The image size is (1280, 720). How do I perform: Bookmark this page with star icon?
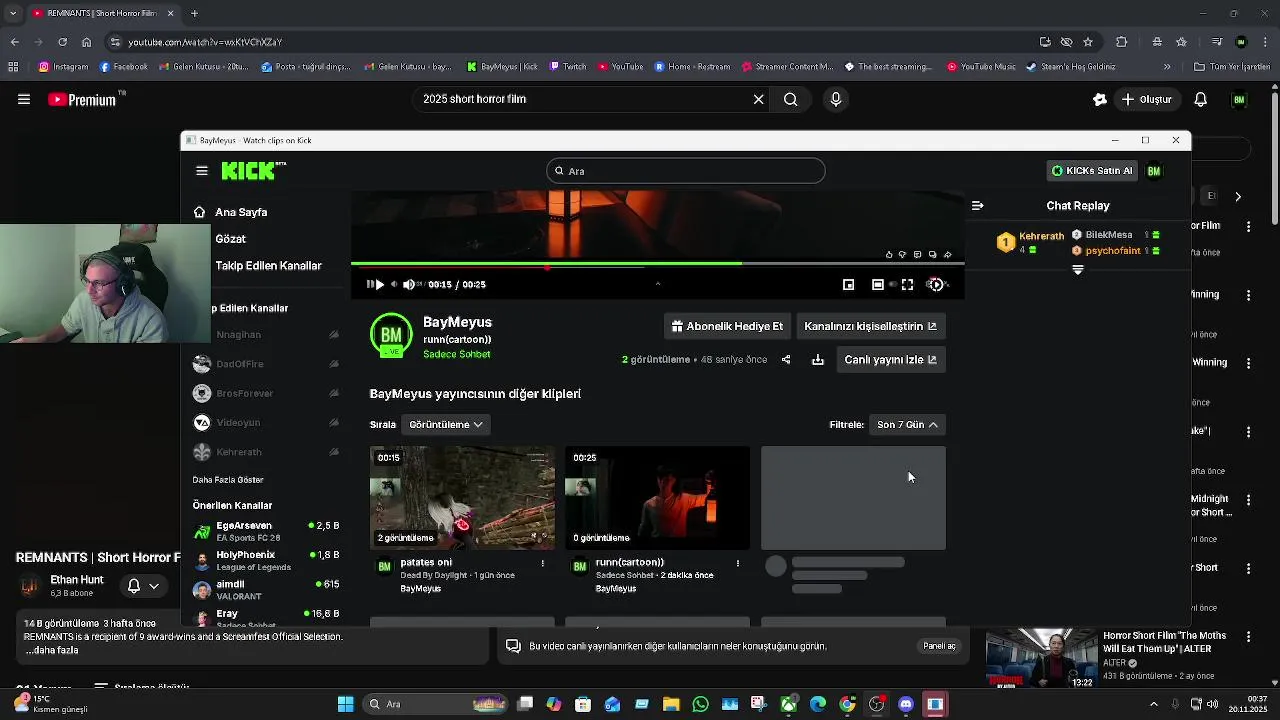coord(1088,42)
